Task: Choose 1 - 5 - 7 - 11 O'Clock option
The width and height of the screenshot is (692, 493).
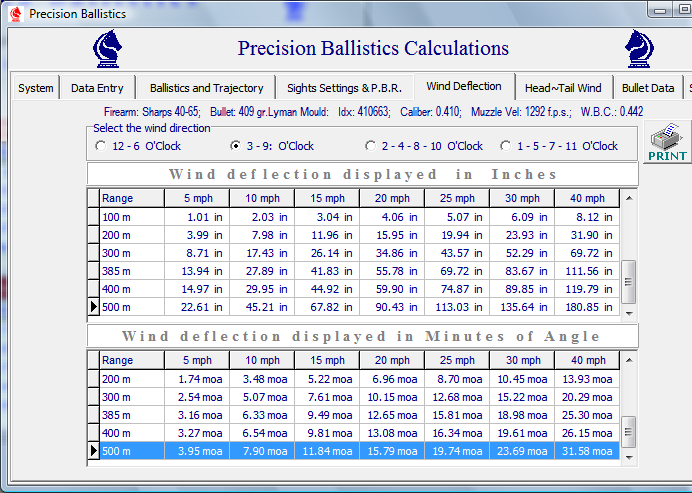Action: (x=506, y=146)
